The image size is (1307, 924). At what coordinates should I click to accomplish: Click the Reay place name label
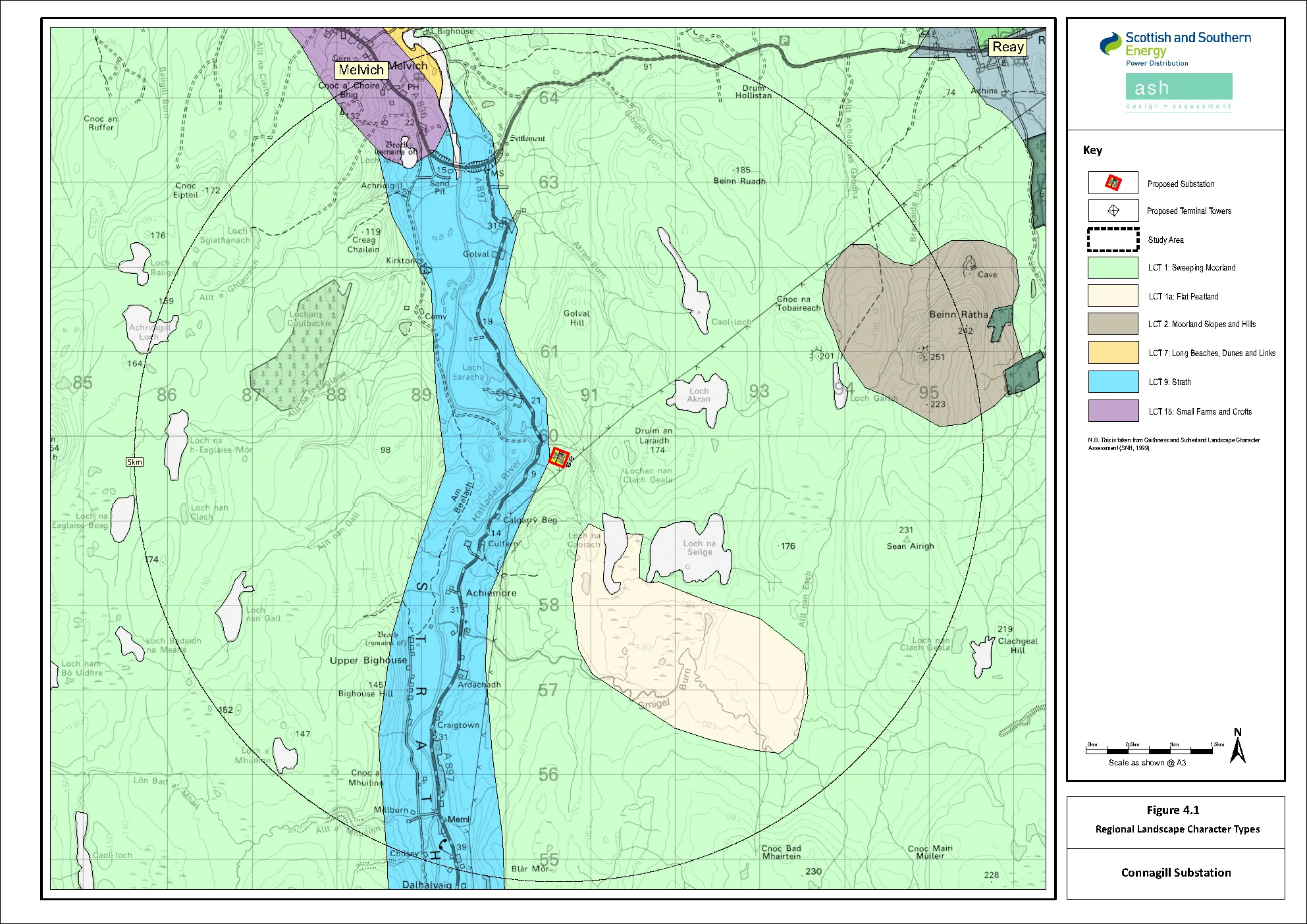[1007, 47]
